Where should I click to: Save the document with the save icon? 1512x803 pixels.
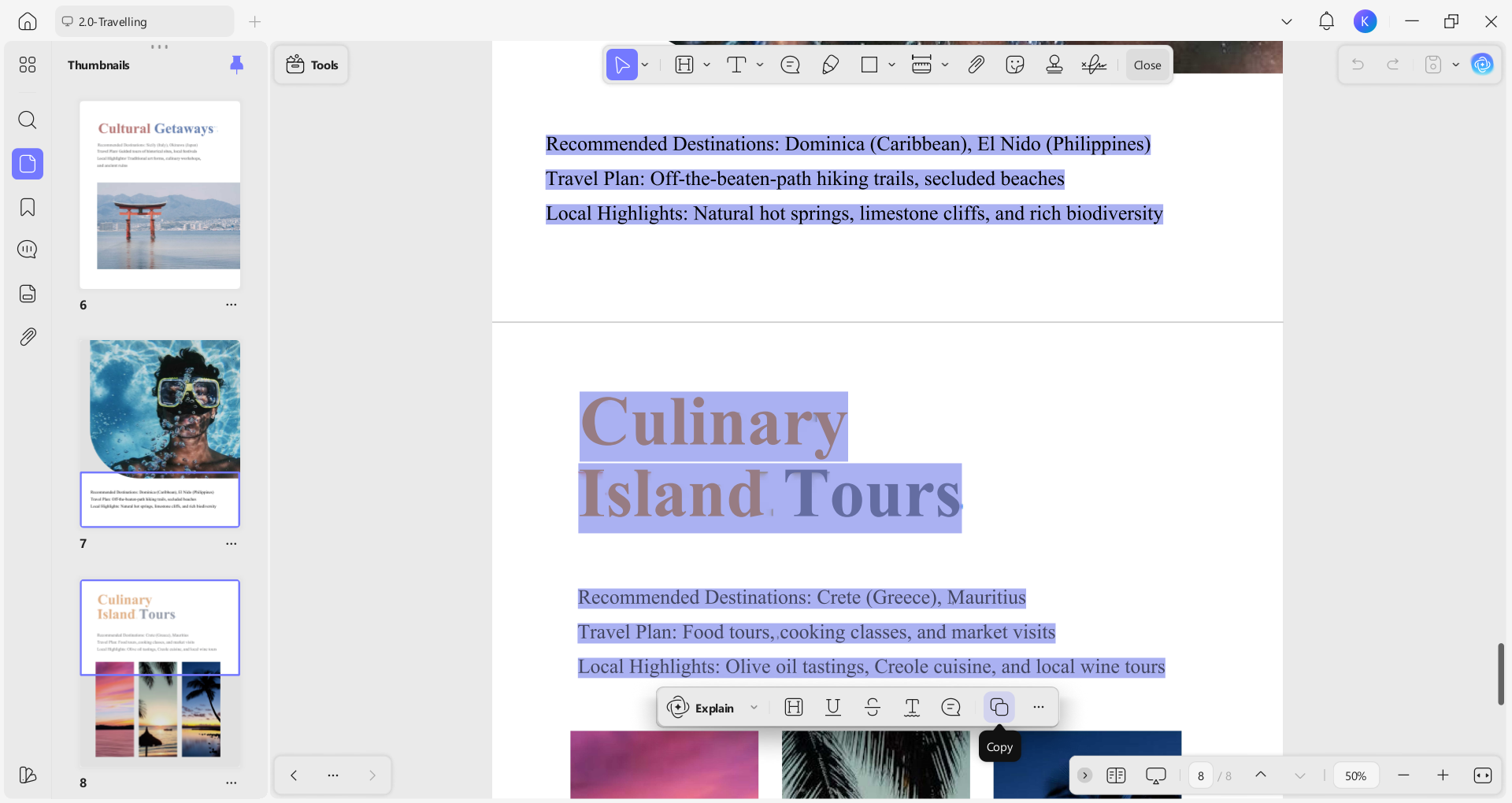(1433, 65)
